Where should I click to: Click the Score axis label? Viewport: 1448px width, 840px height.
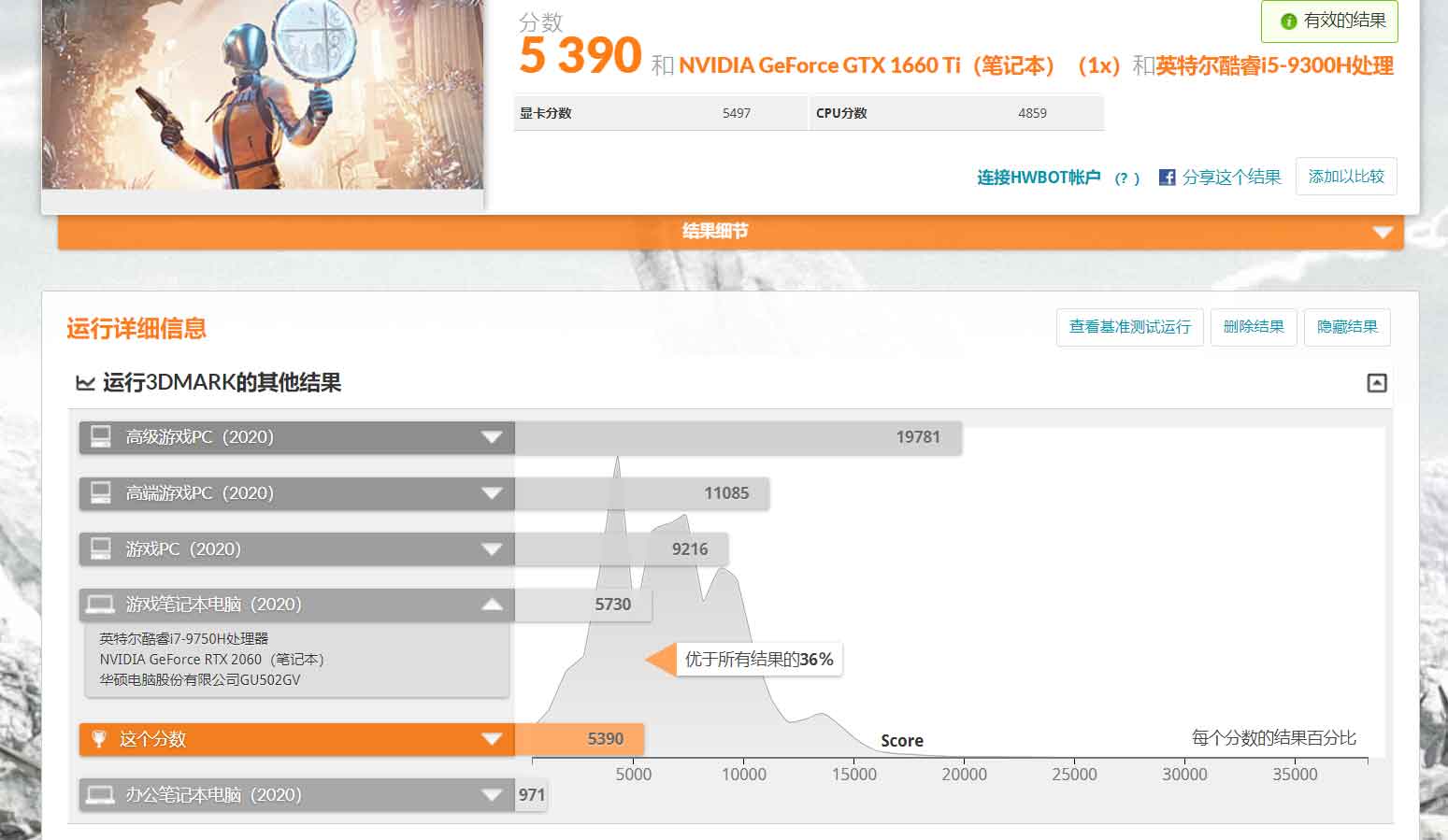pyautogui.click(x=902, y=741)
